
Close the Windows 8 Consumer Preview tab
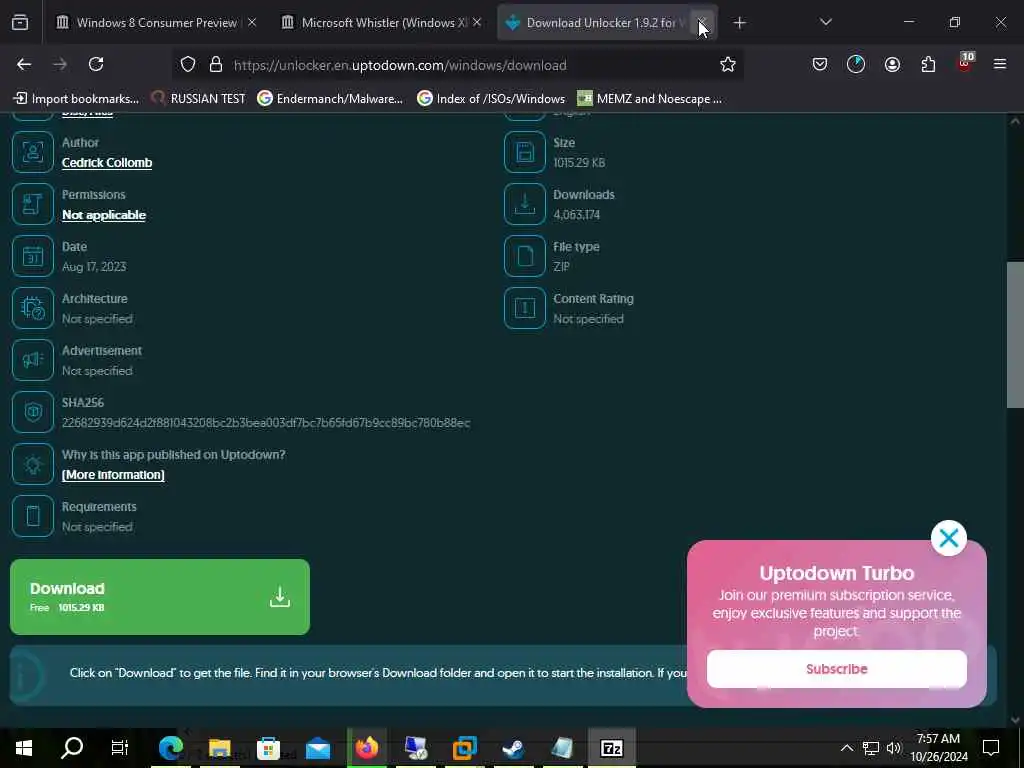coord(252,23)
